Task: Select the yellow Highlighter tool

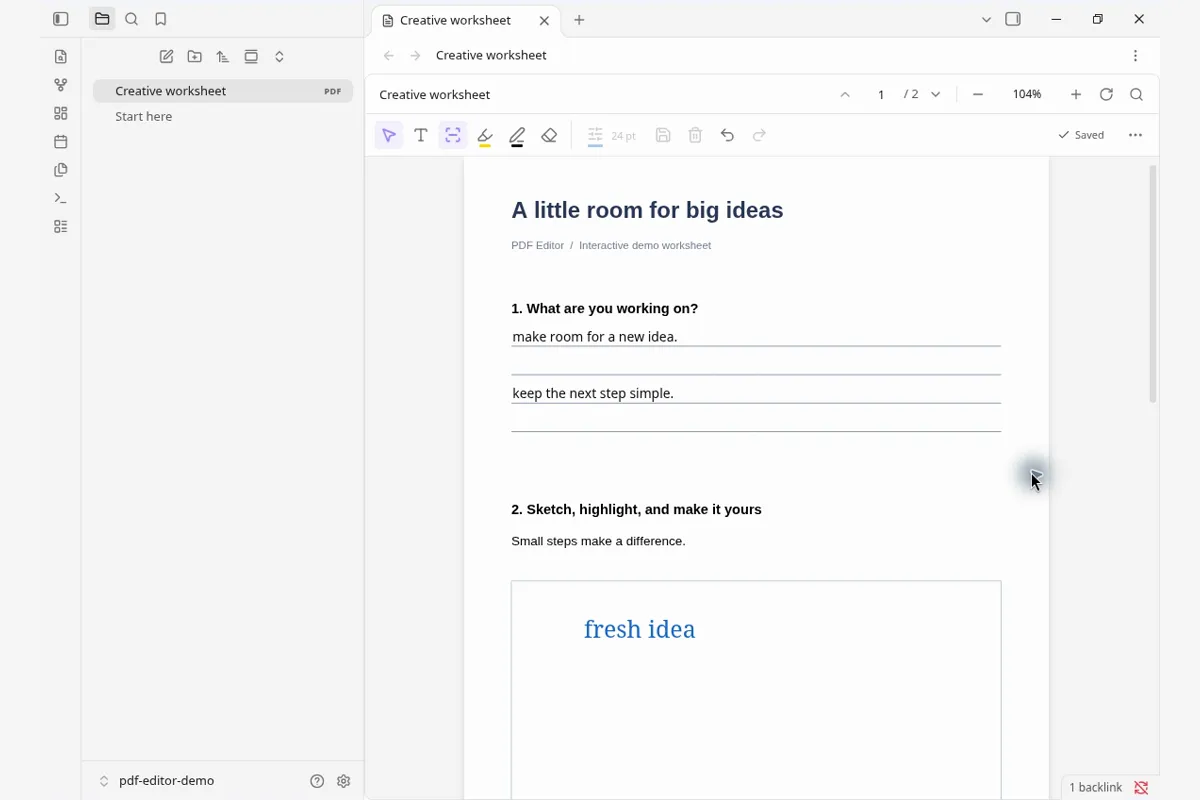Action: (485, 136)
